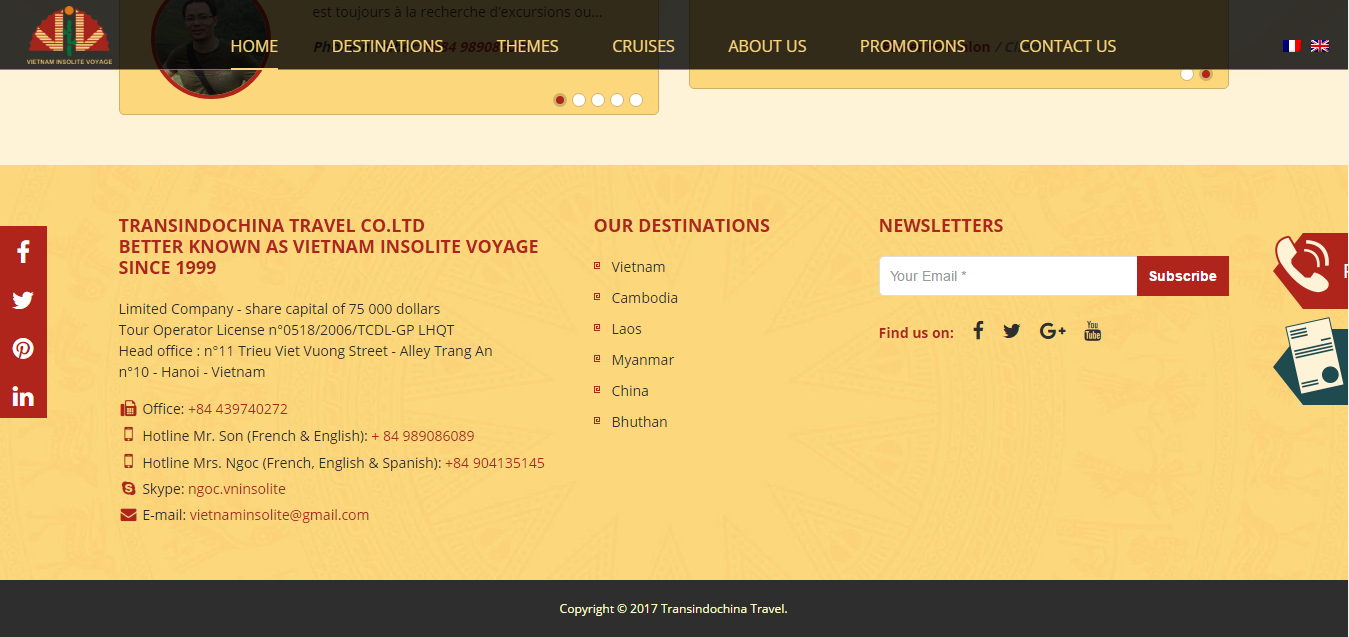Select second testimonial slide dot, left card
This screenshot has height=637, width=1349.
tap(579, 100)
